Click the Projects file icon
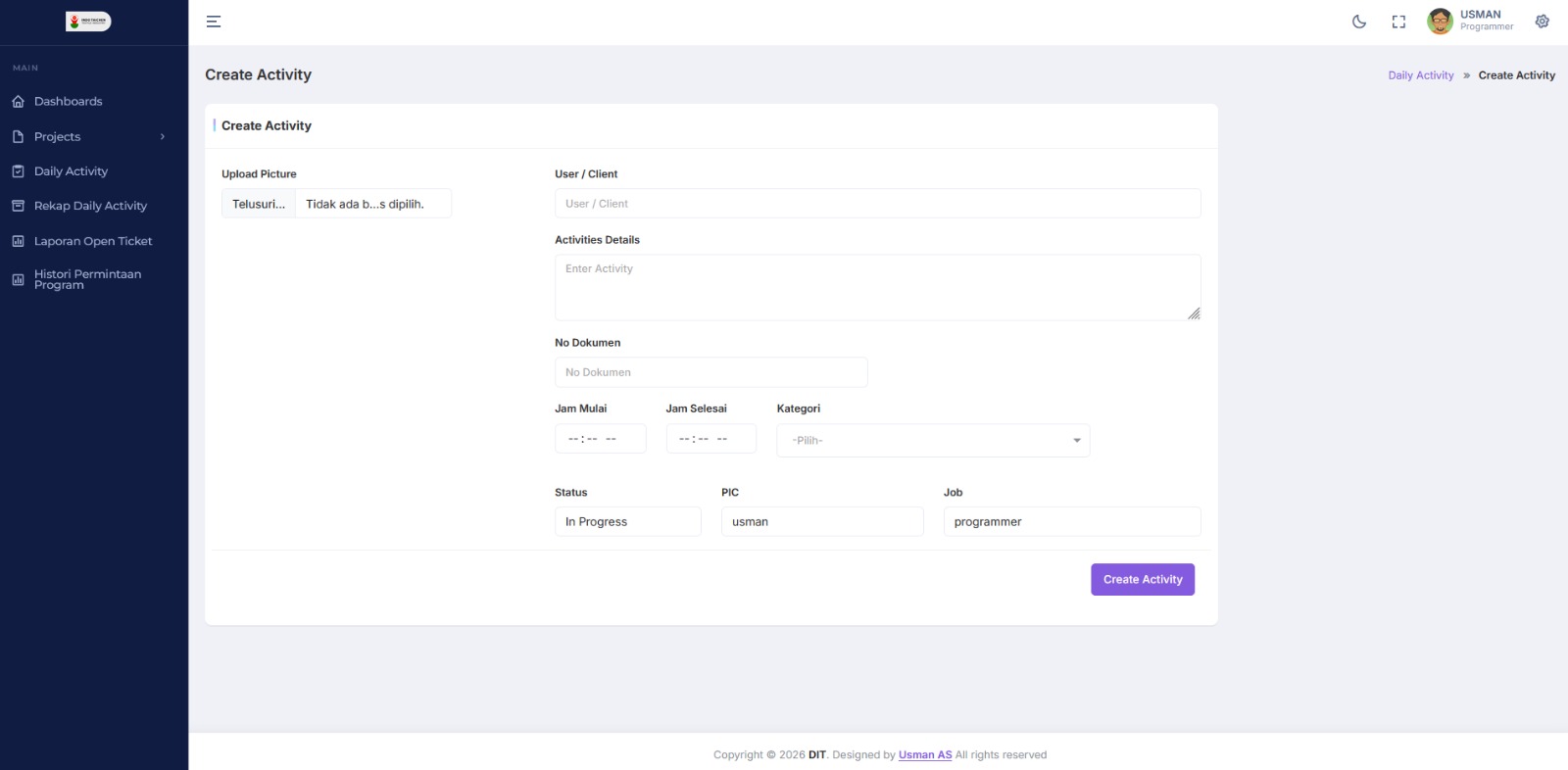Screen dimensions: 1568x770 [18, 137]
